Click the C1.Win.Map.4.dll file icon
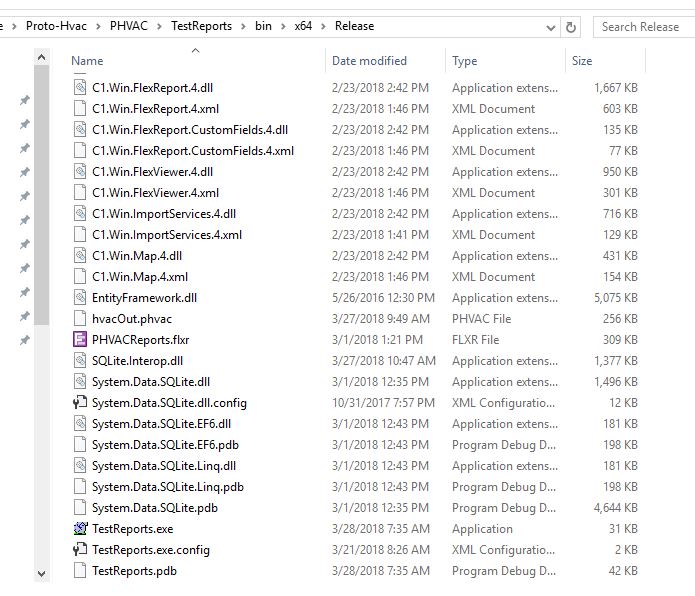The width and height of the screenshot is (695, 596). coord(80,256)
